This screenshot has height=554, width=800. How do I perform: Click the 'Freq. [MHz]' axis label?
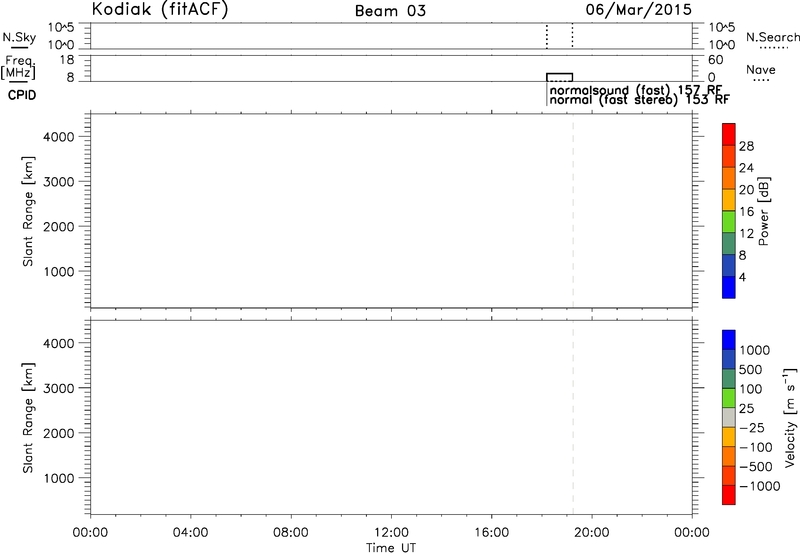pyautogui.click(x=19, y=67)
